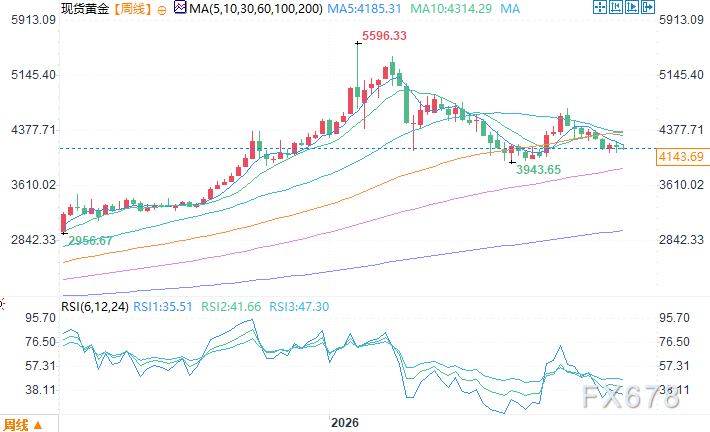
Task: Click the jump to chart end icon
Action: tap(632, 7)
